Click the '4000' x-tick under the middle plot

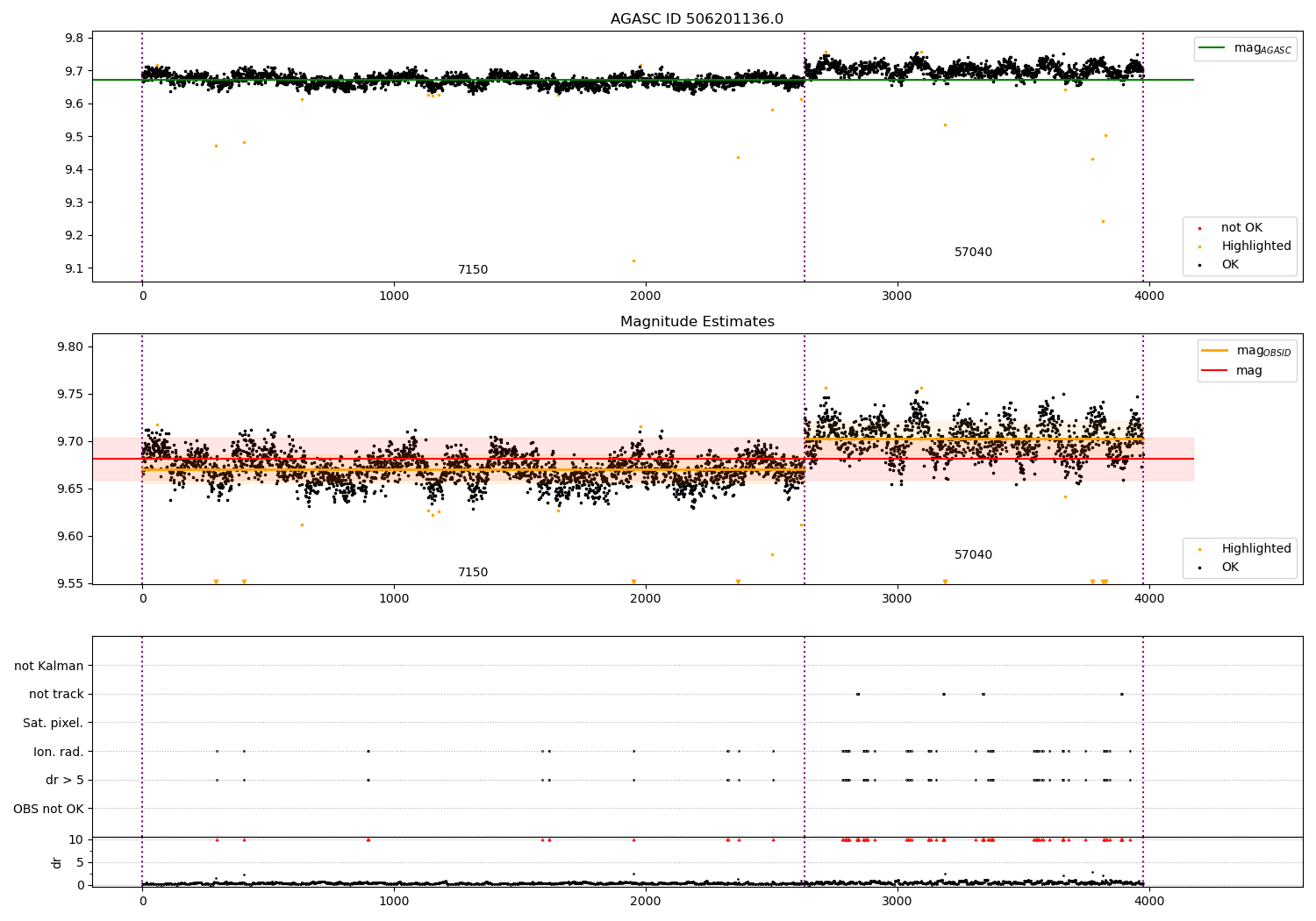click(x=1149, y=598)
